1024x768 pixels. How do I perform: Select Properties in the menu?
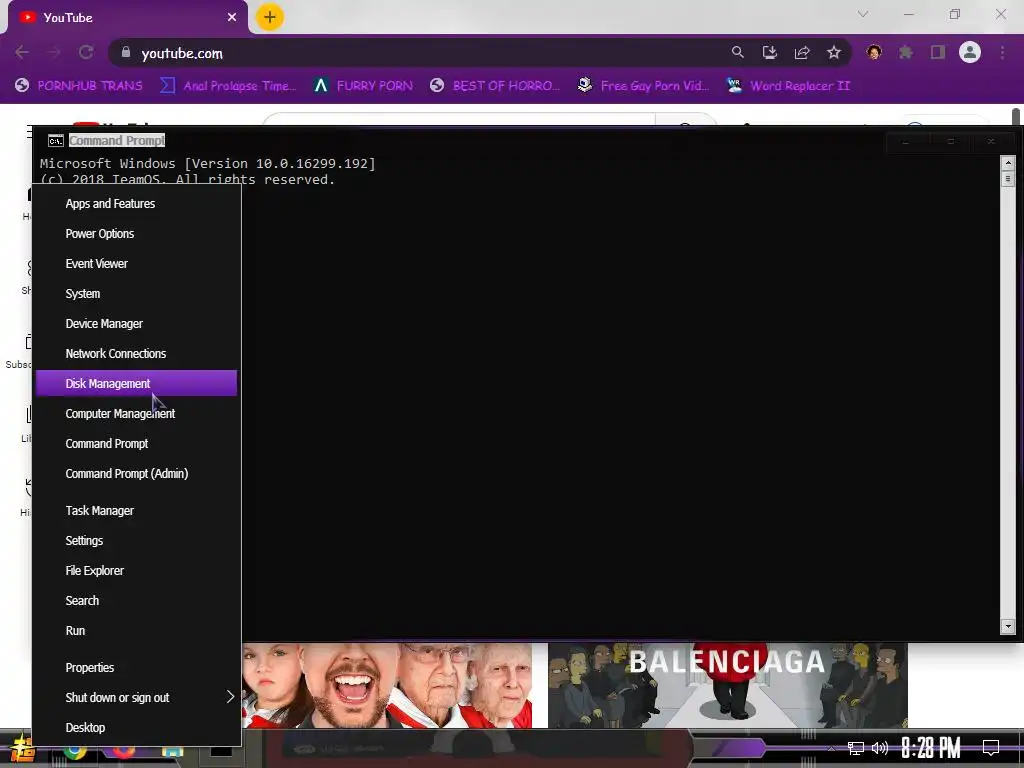pyautogui.click(x=136, y=668)
